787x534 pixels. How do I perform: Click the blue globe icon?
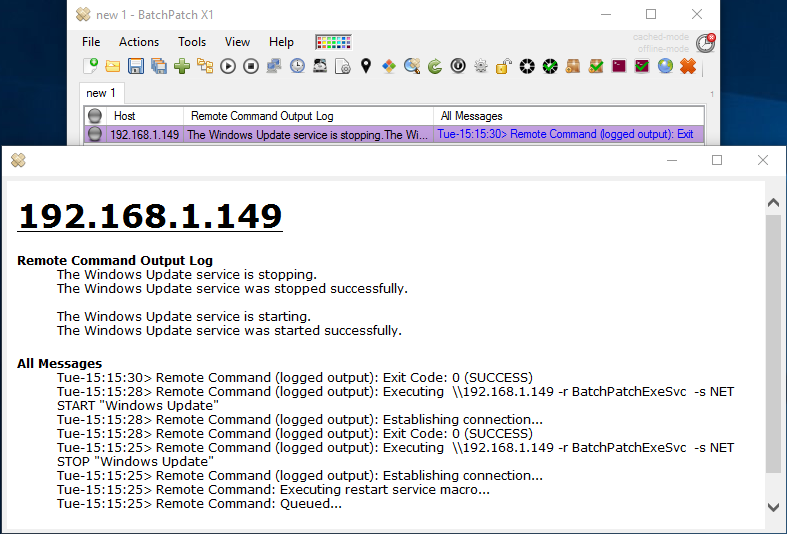(x=665, y=66)
